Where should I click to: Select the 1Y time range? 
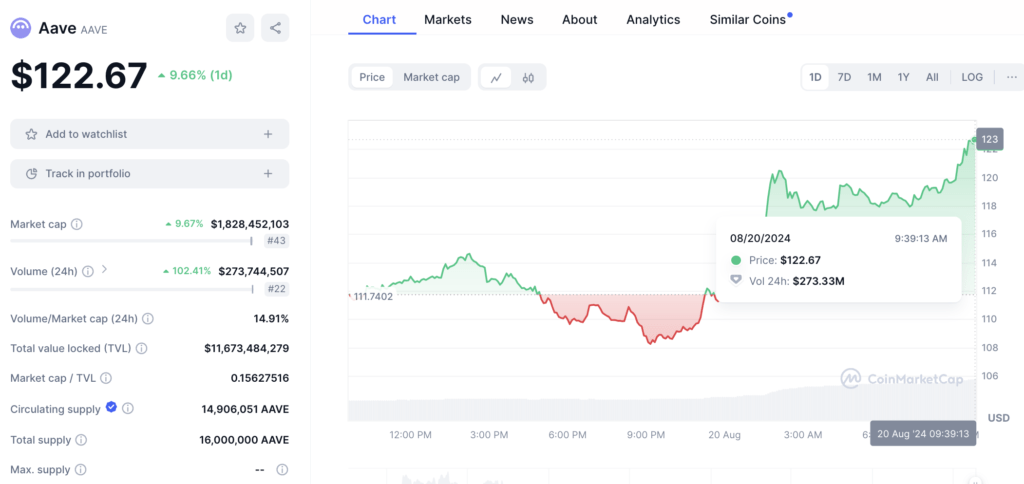pyautogui.click(x=903, y=77)
